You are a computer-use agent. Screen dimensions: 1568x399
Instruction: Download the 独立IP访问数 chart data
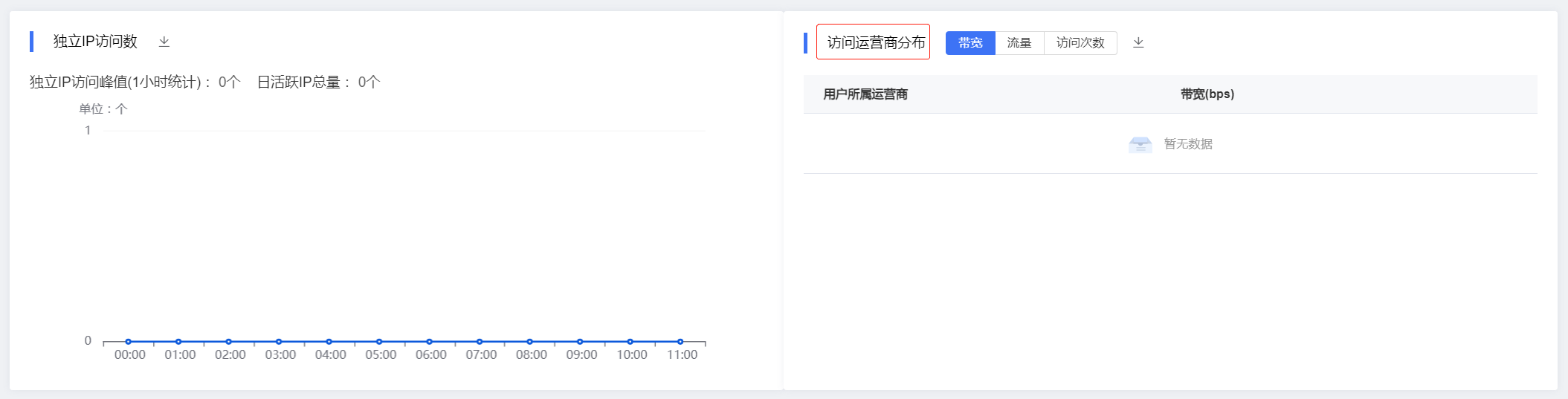coord(164,42)
